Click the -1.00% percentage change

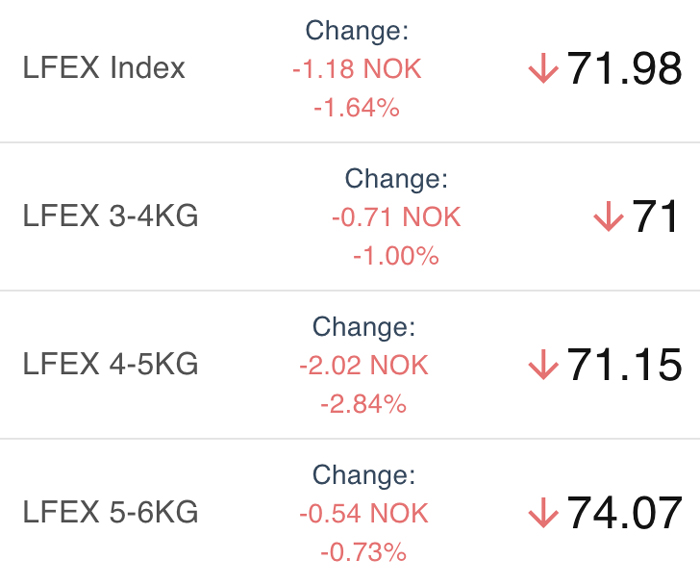tap(396, 256)
